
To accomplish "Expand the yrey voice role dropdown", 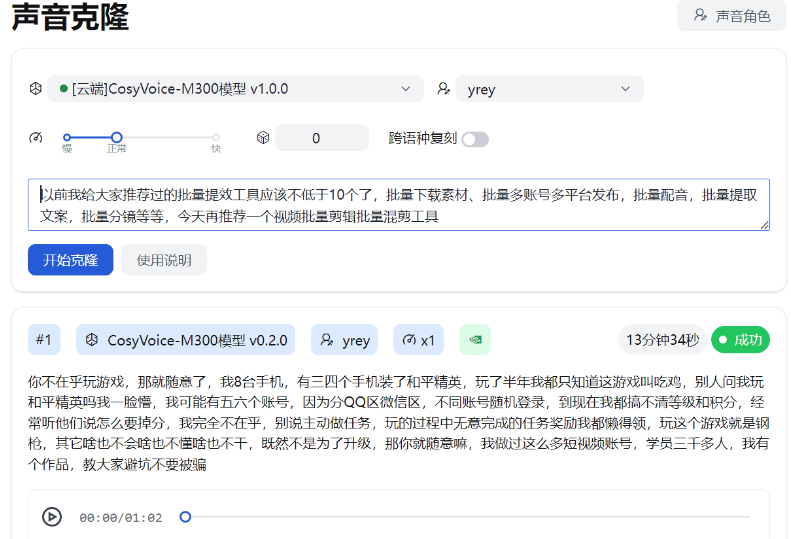I will [549, 89].
